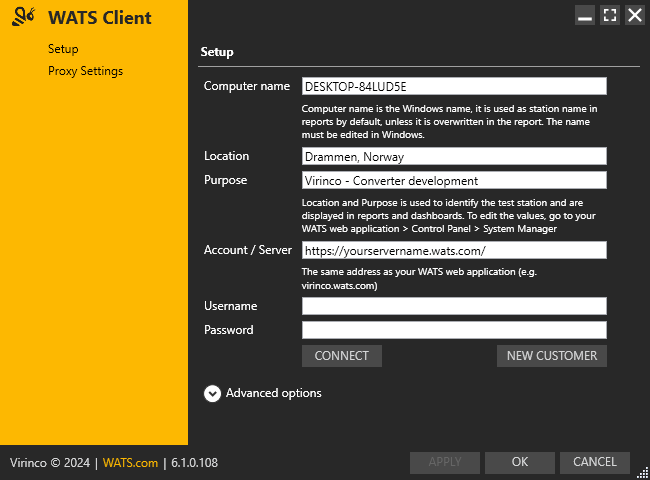
Task: Click the Setup section heading
Action: click(217, 52)
